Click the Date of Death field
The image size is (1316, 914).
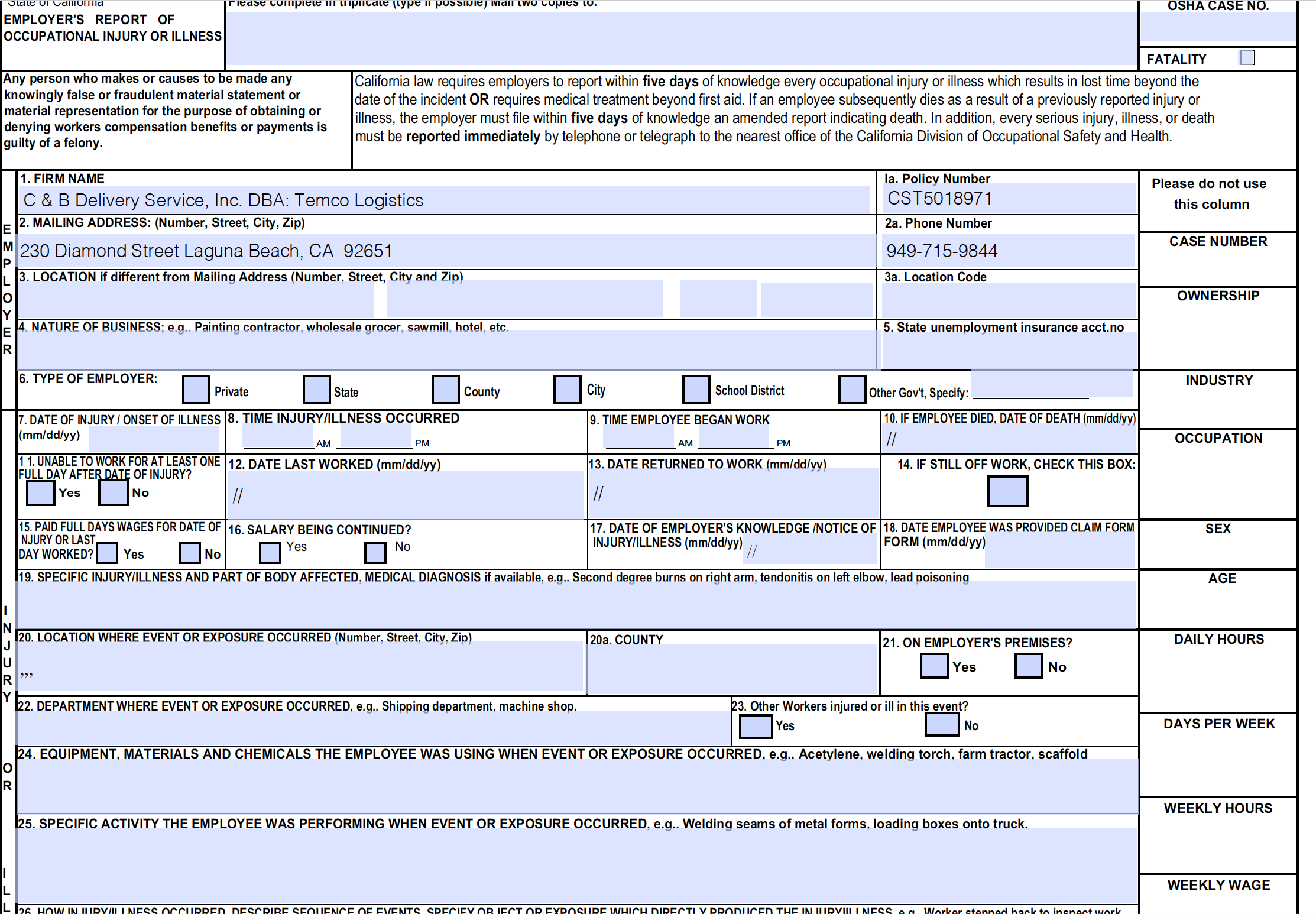pos(1010,439)
